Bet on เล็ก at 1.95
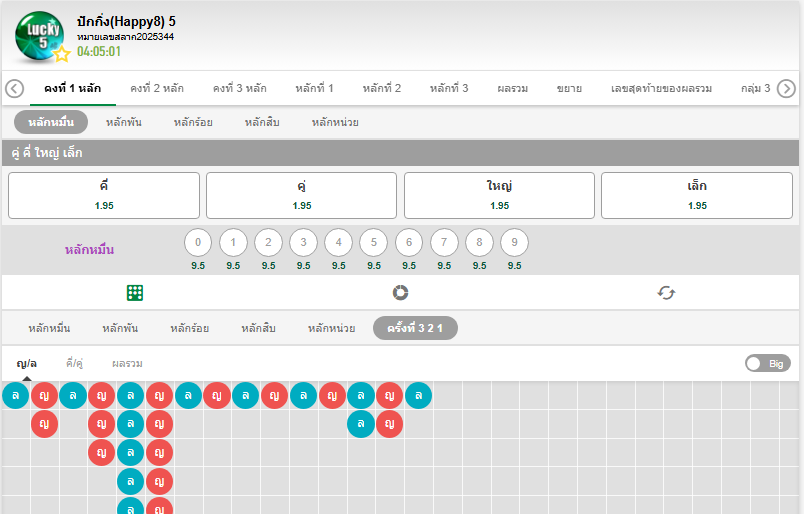Viewport: 804px width, 514px height. click(697, 195)
